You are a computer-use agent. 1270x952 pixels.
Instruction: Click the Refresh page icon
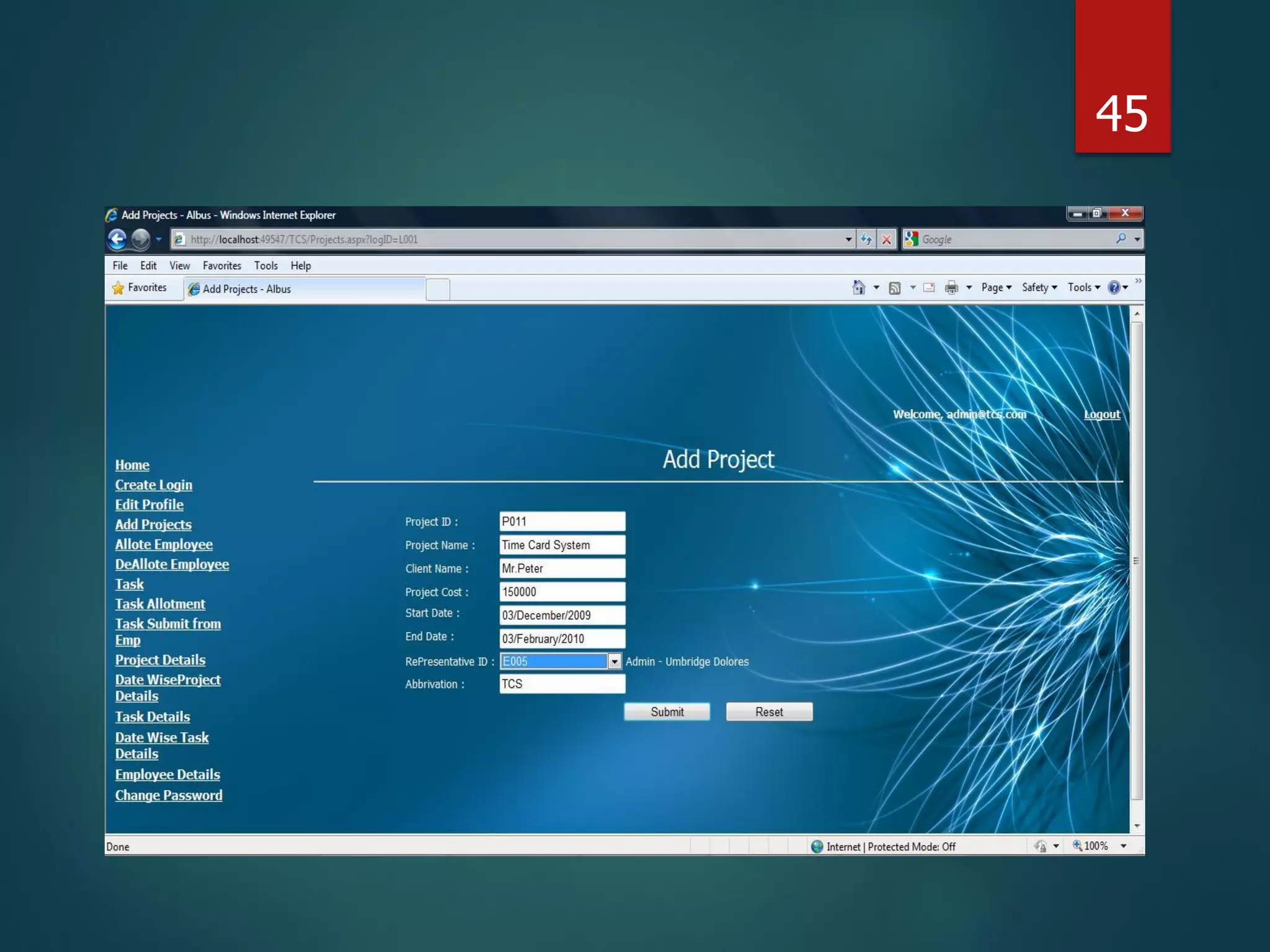866,239
